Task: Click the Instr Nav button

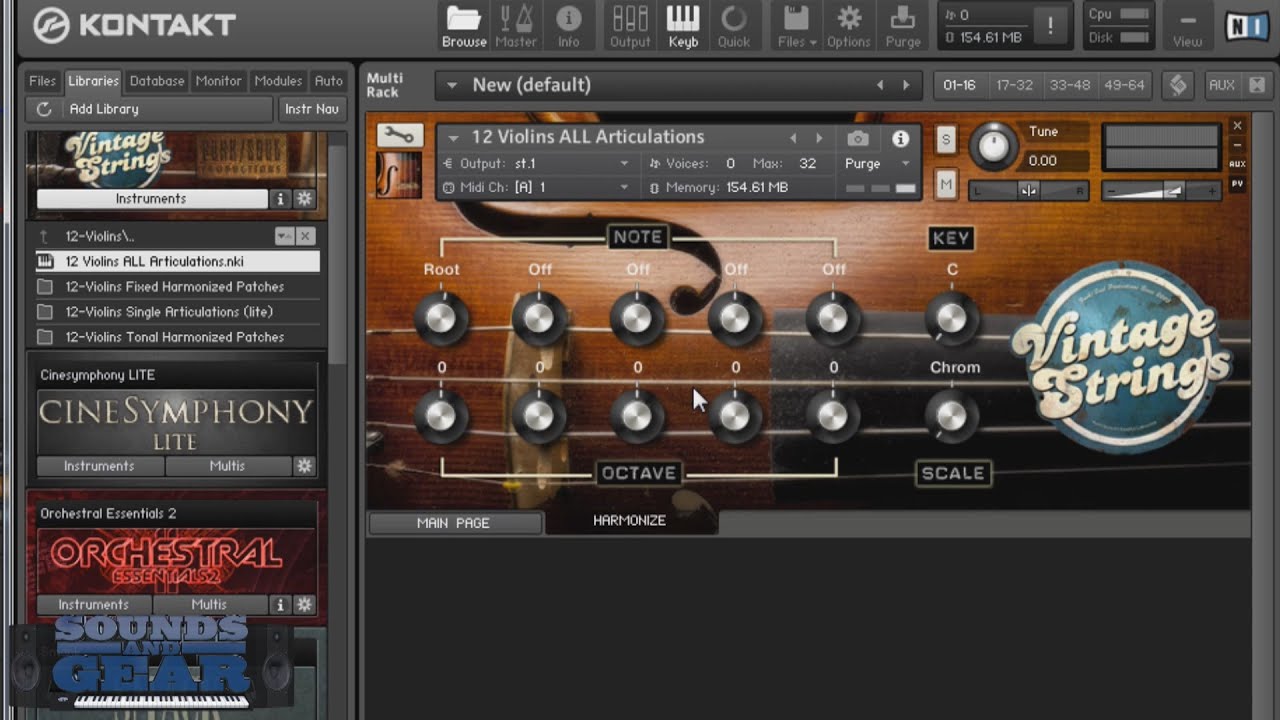Action: tap(311, 109)
